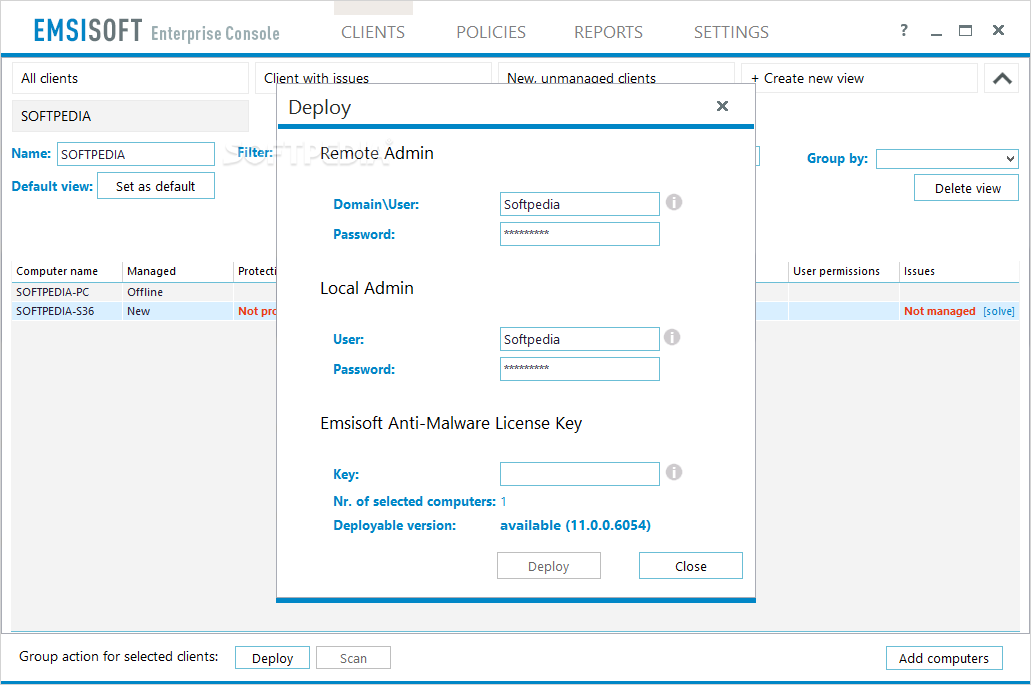Screen dimensions: 1031x685
Task: Select the SOFTPEDIA custom view
Action: [130, 116]
